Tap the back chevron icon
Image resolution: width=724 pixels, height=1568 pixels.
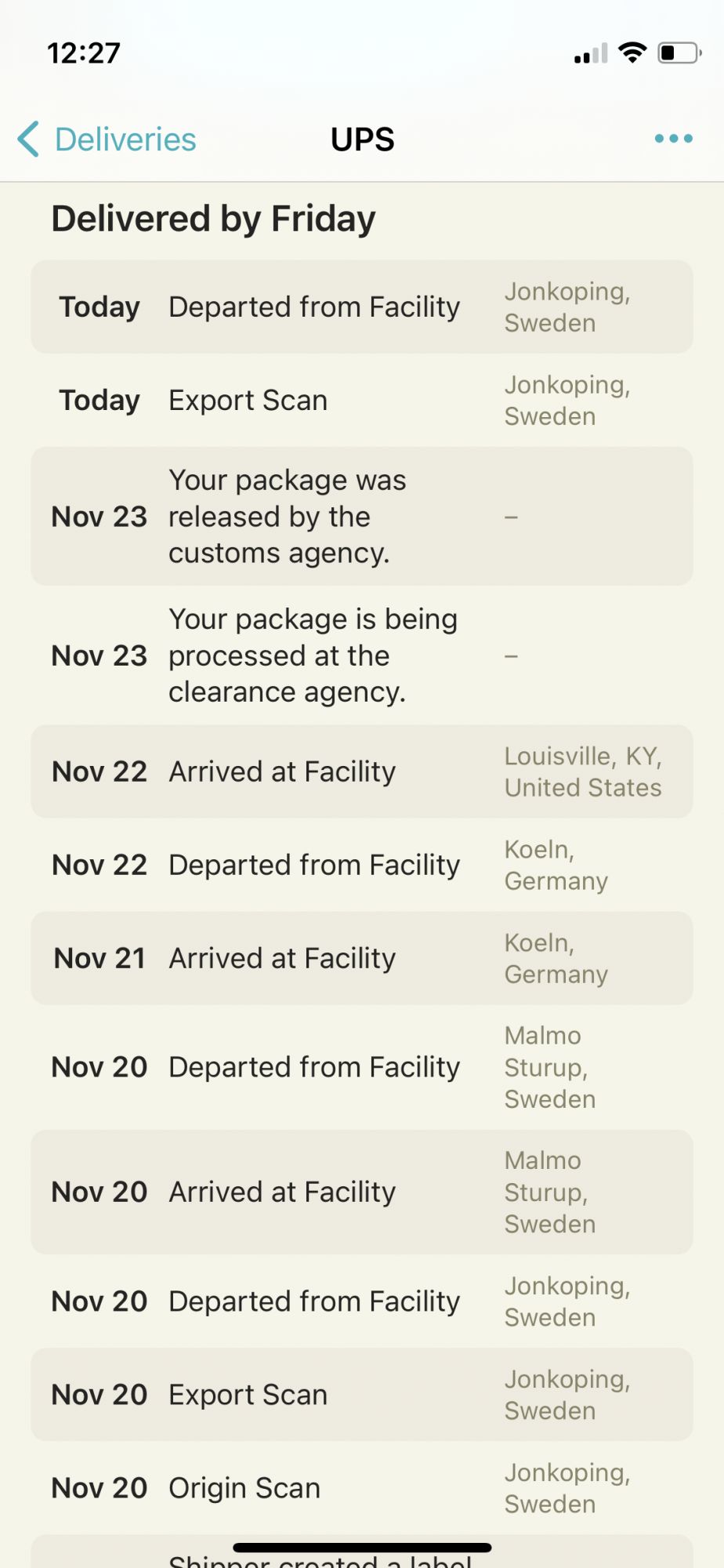coord(28,140)
